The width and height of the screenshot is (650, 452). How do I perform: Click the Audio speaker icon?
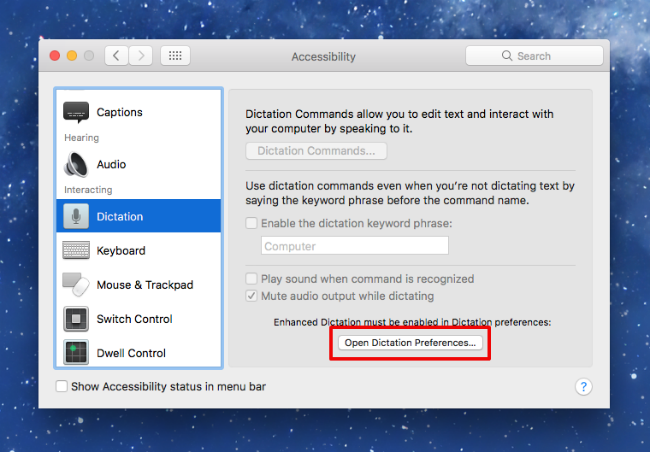[x=76, y=165]
